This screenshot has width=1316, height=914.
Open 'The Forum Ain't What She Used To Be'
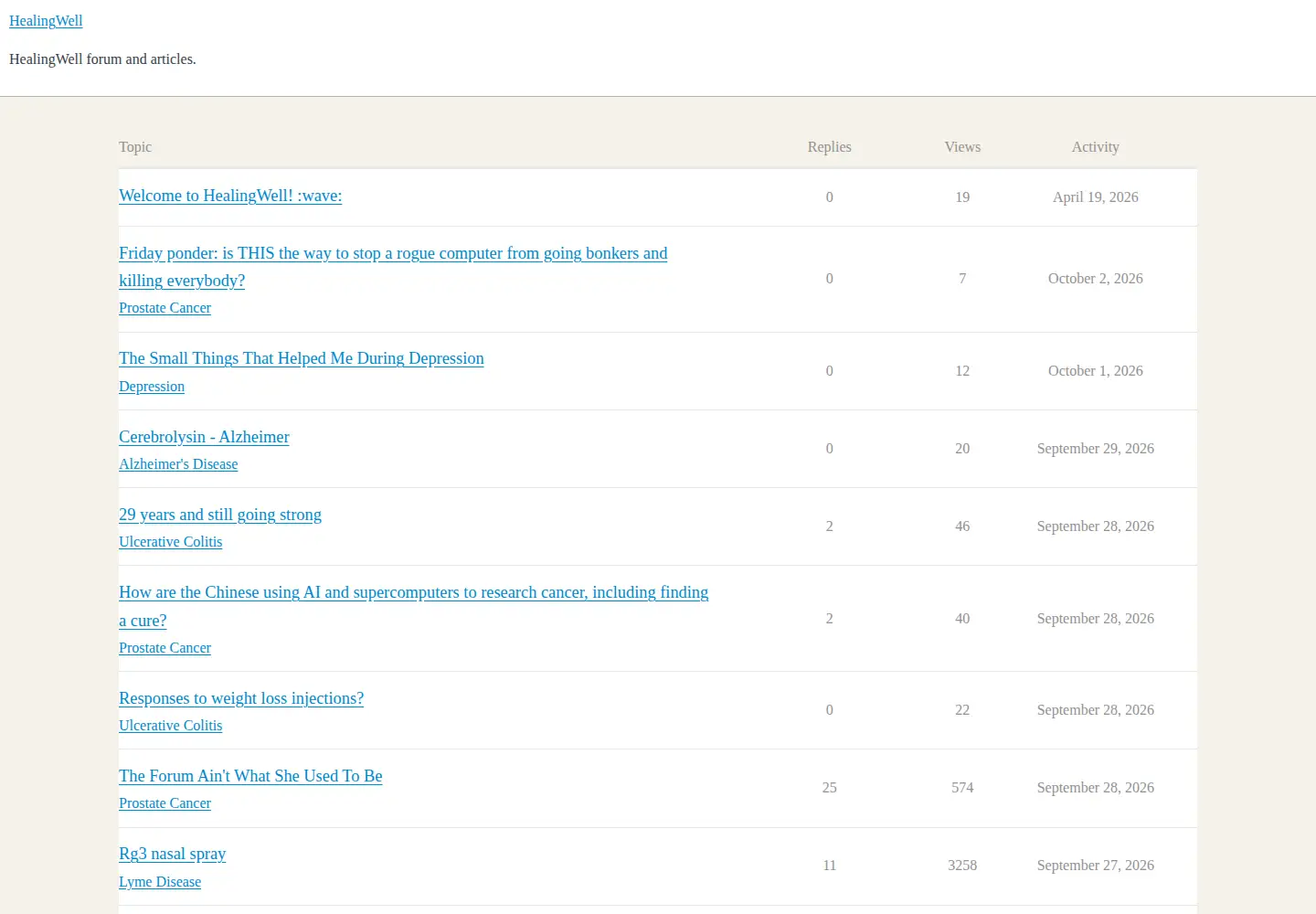(250, 776)
